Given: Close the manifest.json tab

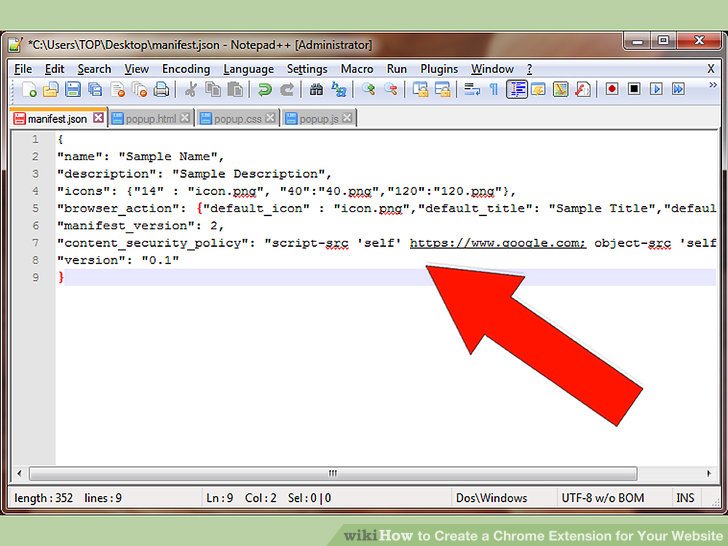Looking at the screenshot, I should [x=98, y=118].
